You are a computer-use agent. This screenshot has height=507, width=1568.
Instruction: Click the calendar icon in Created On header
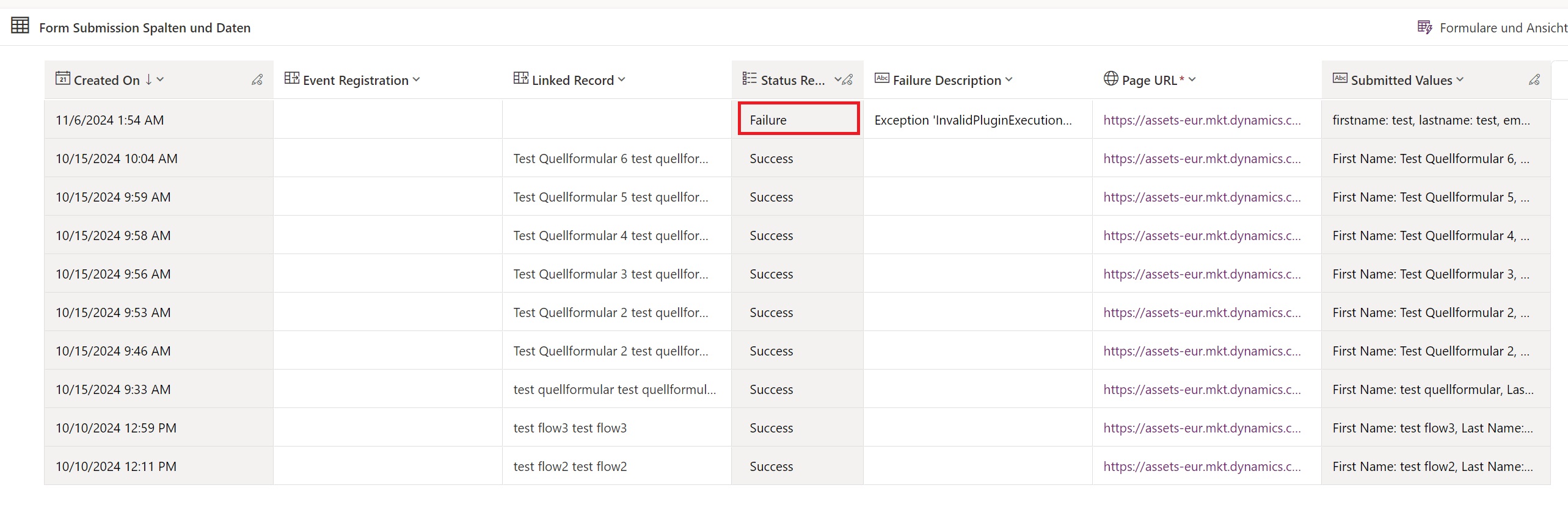62,78
